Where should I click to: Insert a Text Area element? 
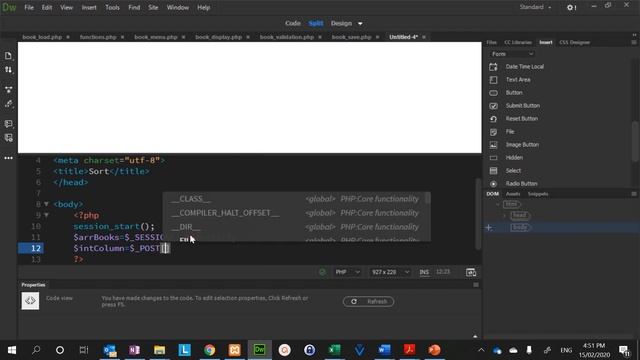(x=518, y=80)
